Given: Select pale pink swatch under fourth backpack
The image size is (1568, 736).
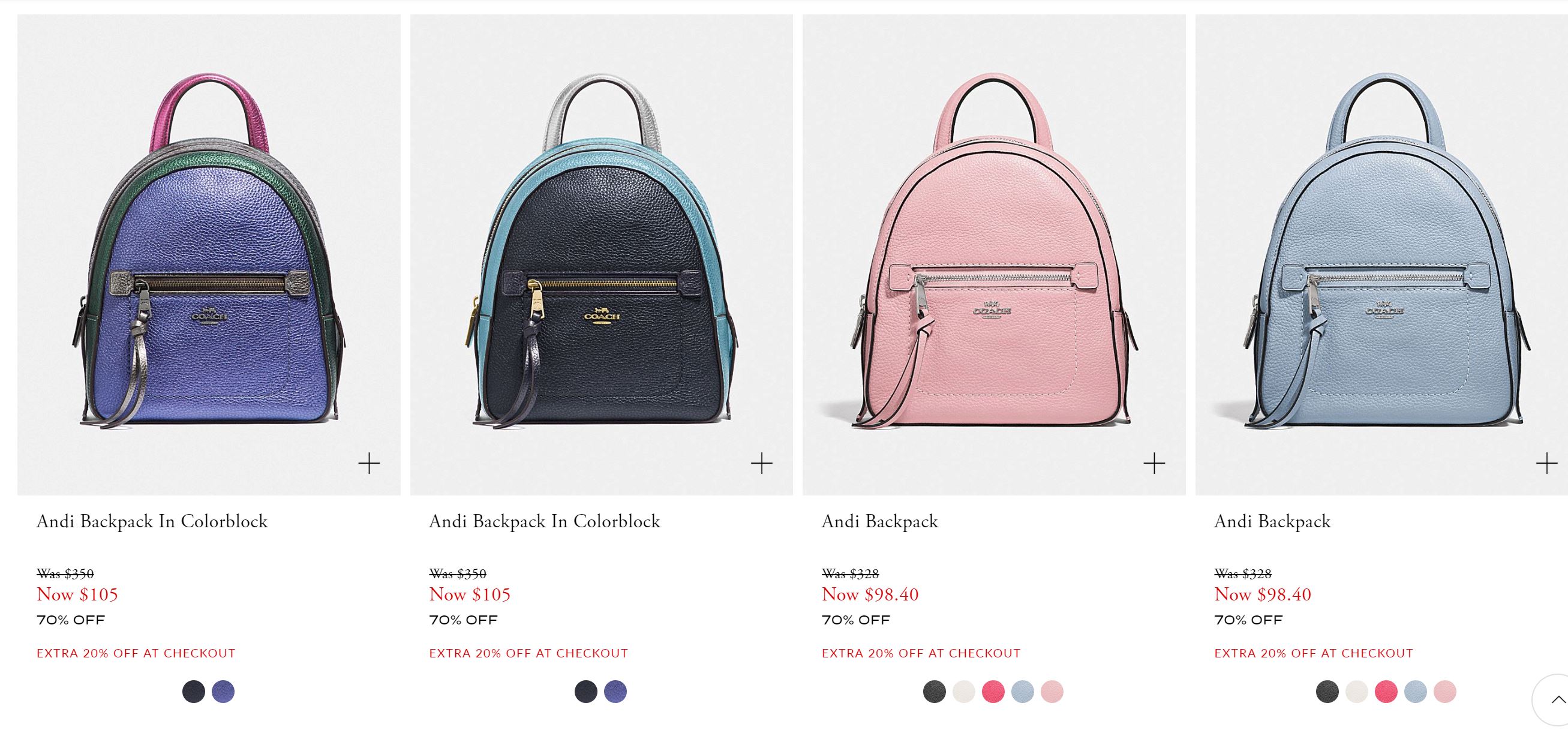Looking at the screenshot, I should 1445,692.
